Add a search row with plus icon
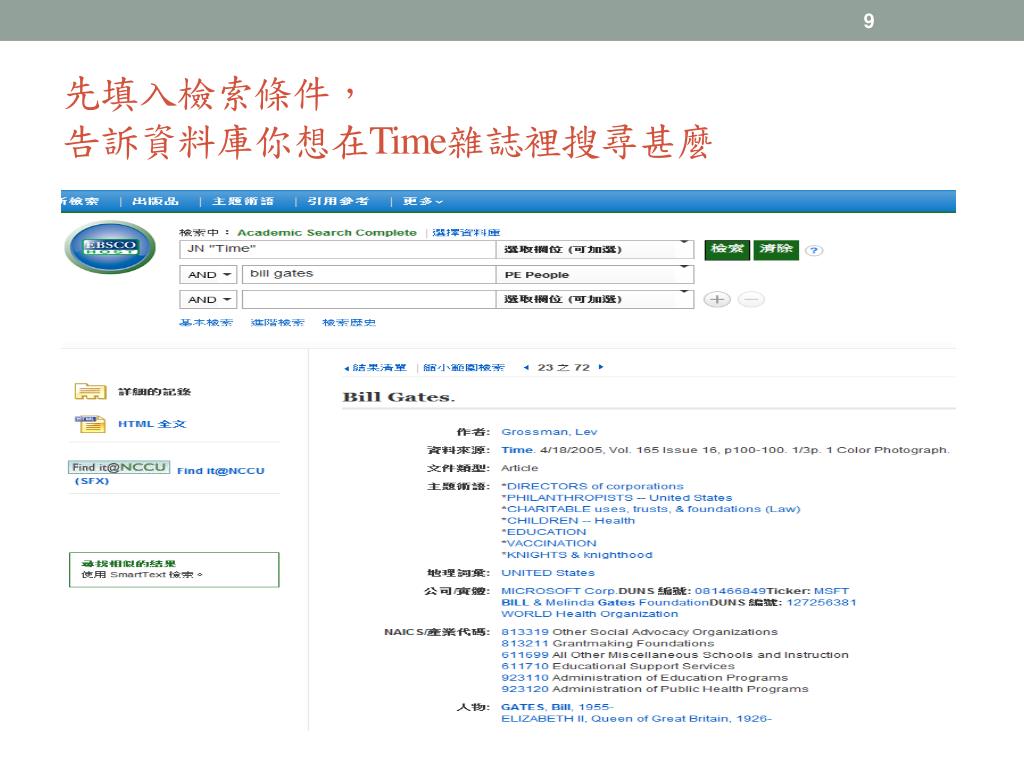The height and width of the screenshot is (768, 1024). pos(717,299)
